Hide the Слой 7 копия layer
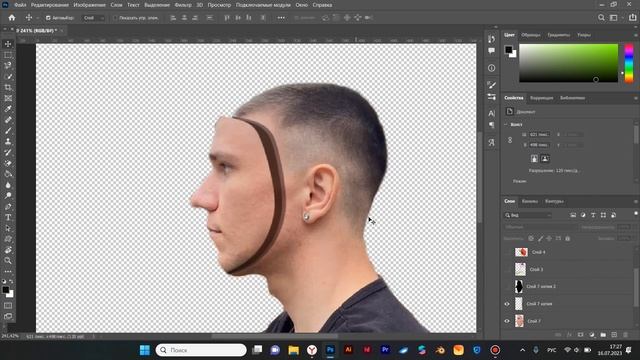Viewport: 640px width, 360px height. click(507, 304)
